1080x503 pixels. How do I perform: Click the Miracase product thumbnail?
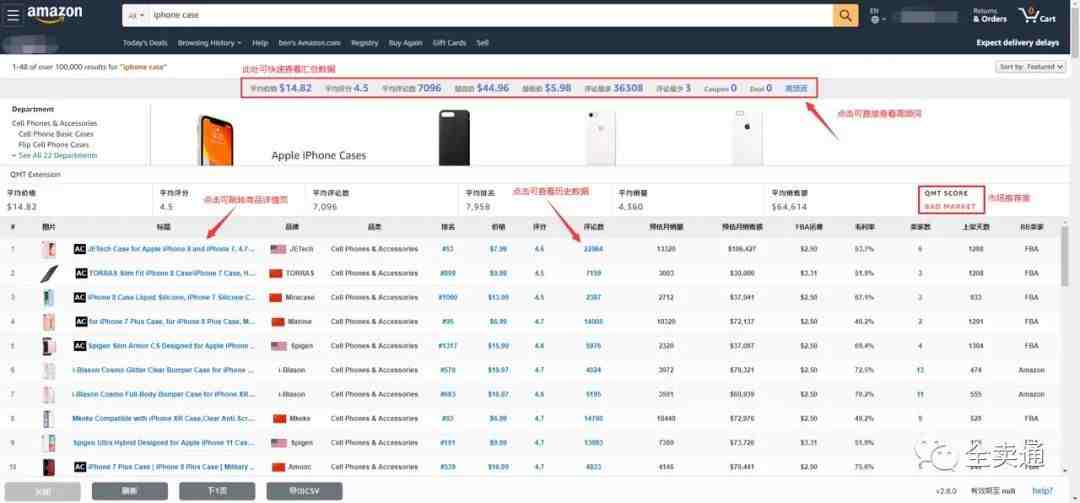(x=48, y=298)
